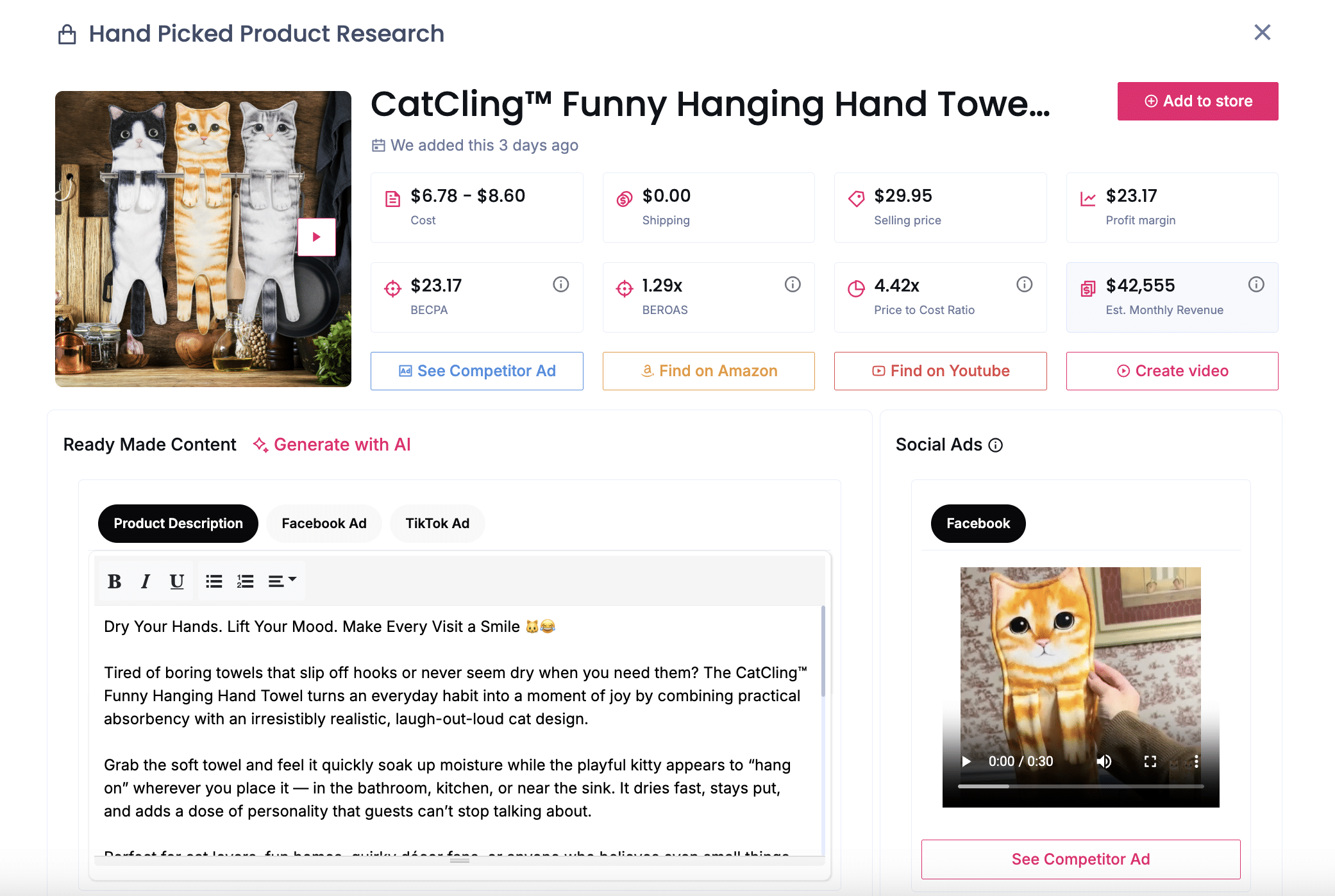The image size is (1335, 896).
Task: Toggle underline text formatting
Action: tap(176, 581)
